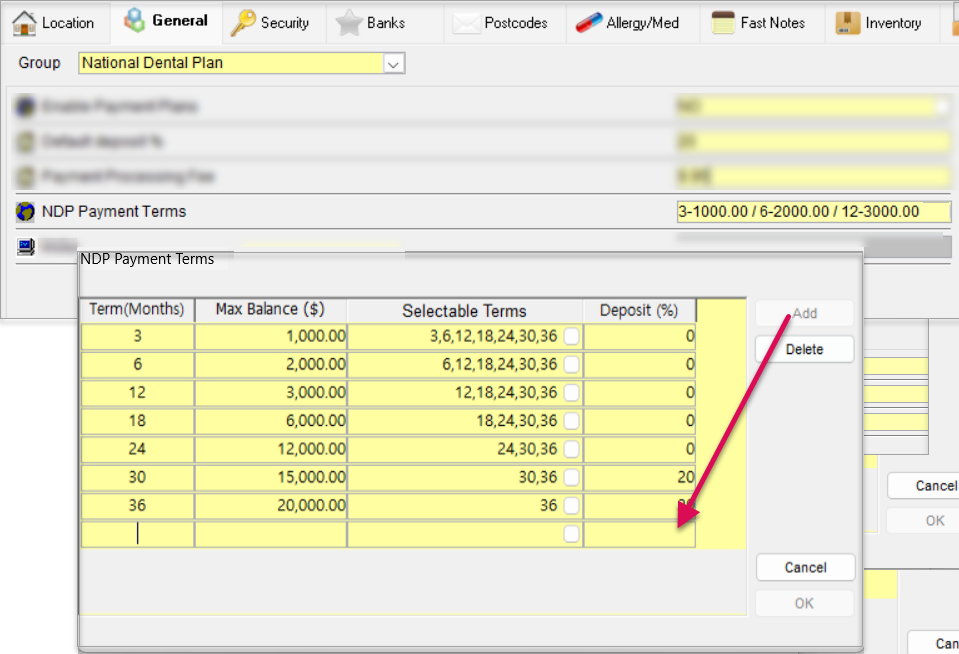The image size is (959, 654).
Task: Click the Selectable Terms text 18,24,30,36
Action: click(517, 421)
